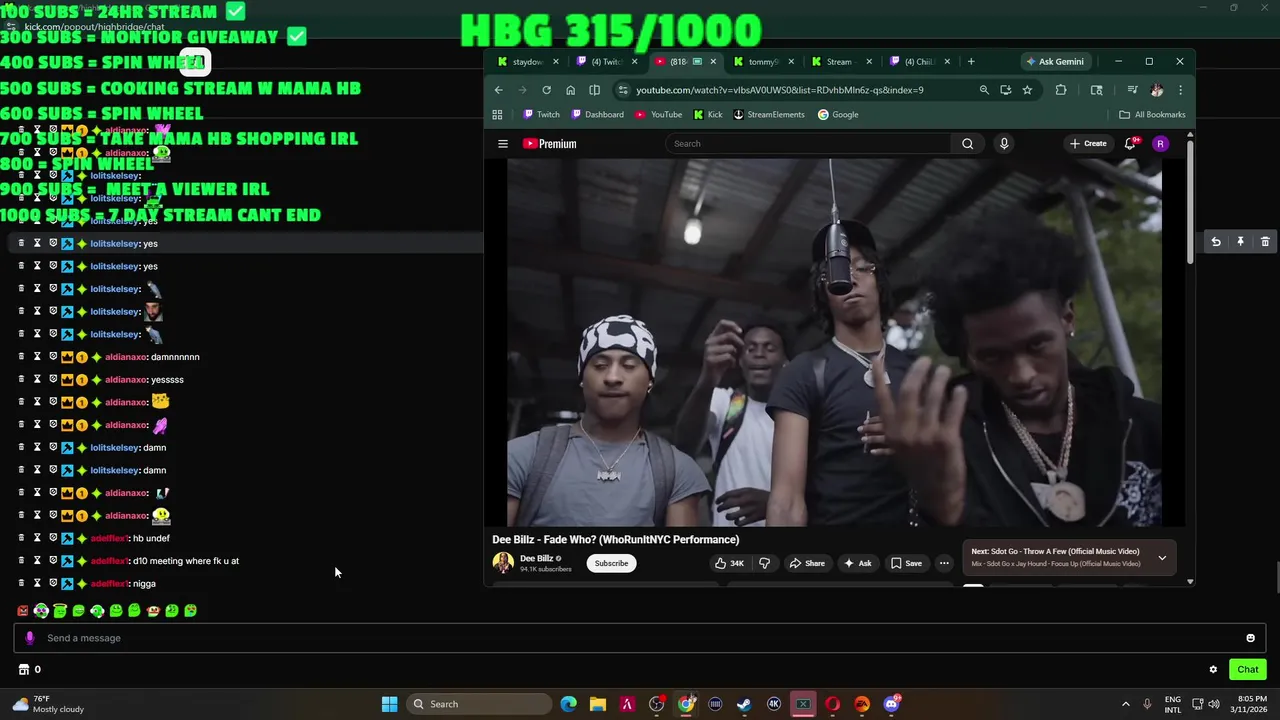1280x720 pixels.
Task: Click Send a message chat input
Action: click(640, 638)
